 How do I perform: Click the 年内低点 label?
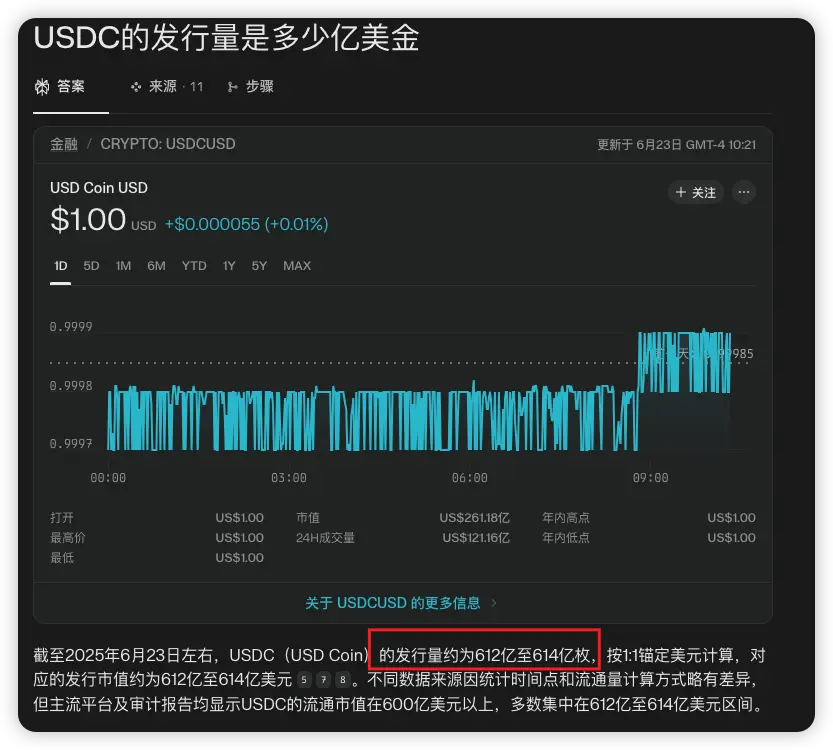click(x=566, y=538)
